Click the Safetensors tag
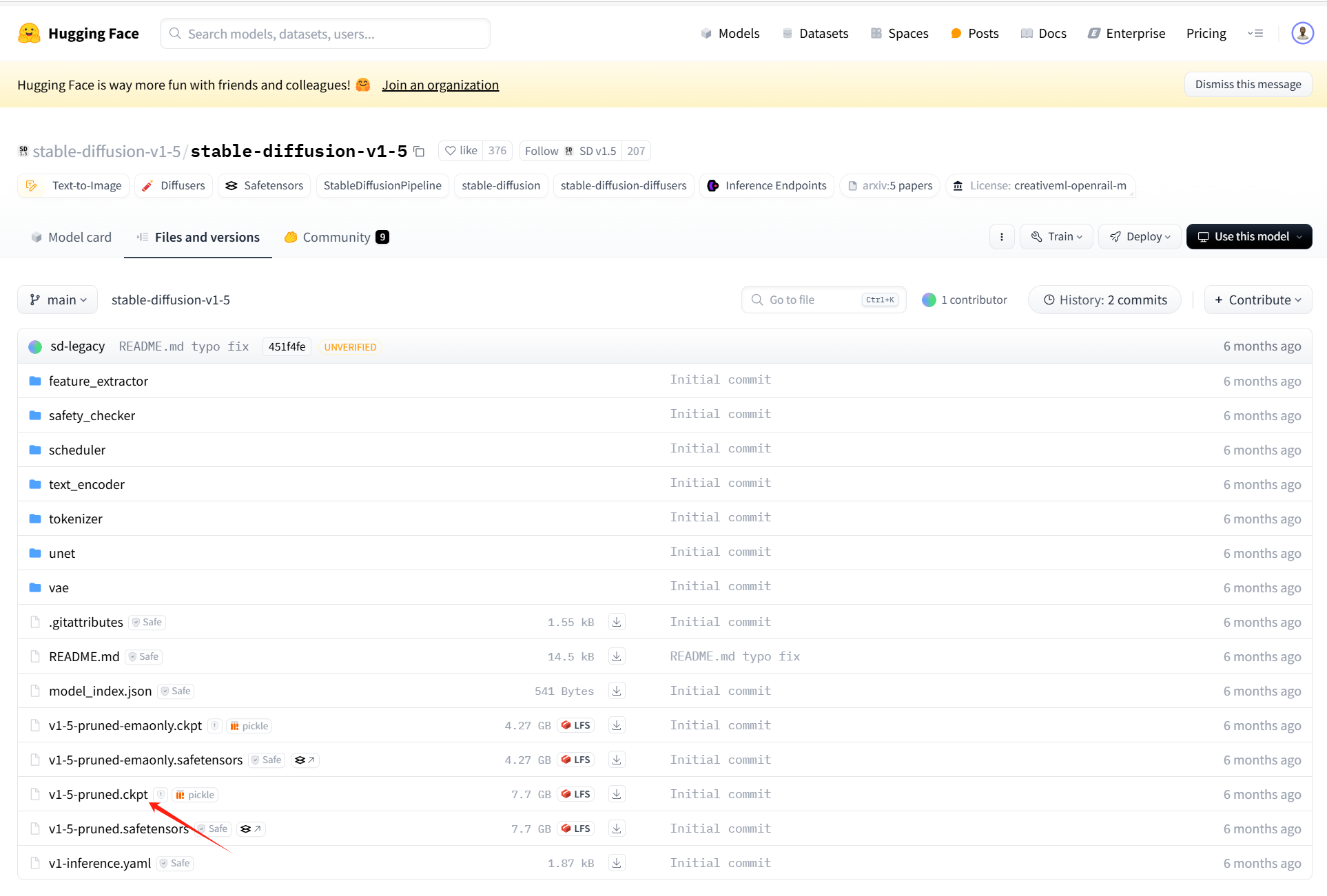Screen dimensions: 1327x896 tap(265, 186)
